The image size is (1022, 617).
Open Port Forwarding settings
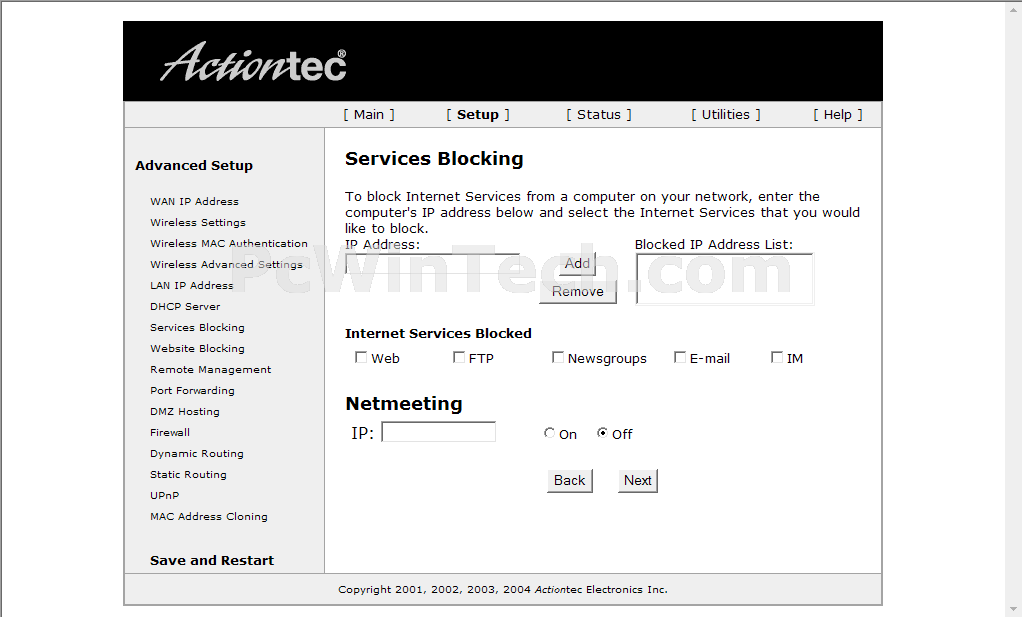coord(192,390)
